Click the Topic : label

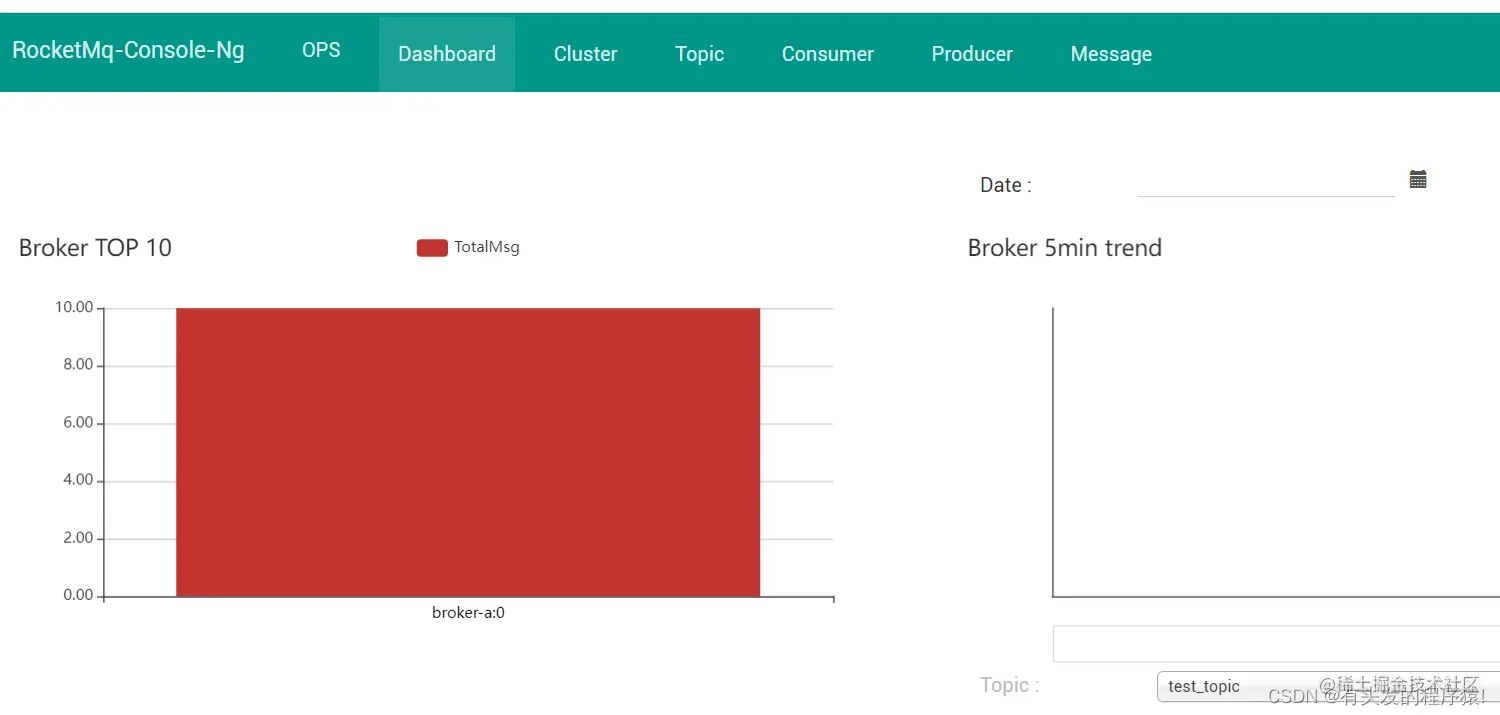[x=1010, y=685]
